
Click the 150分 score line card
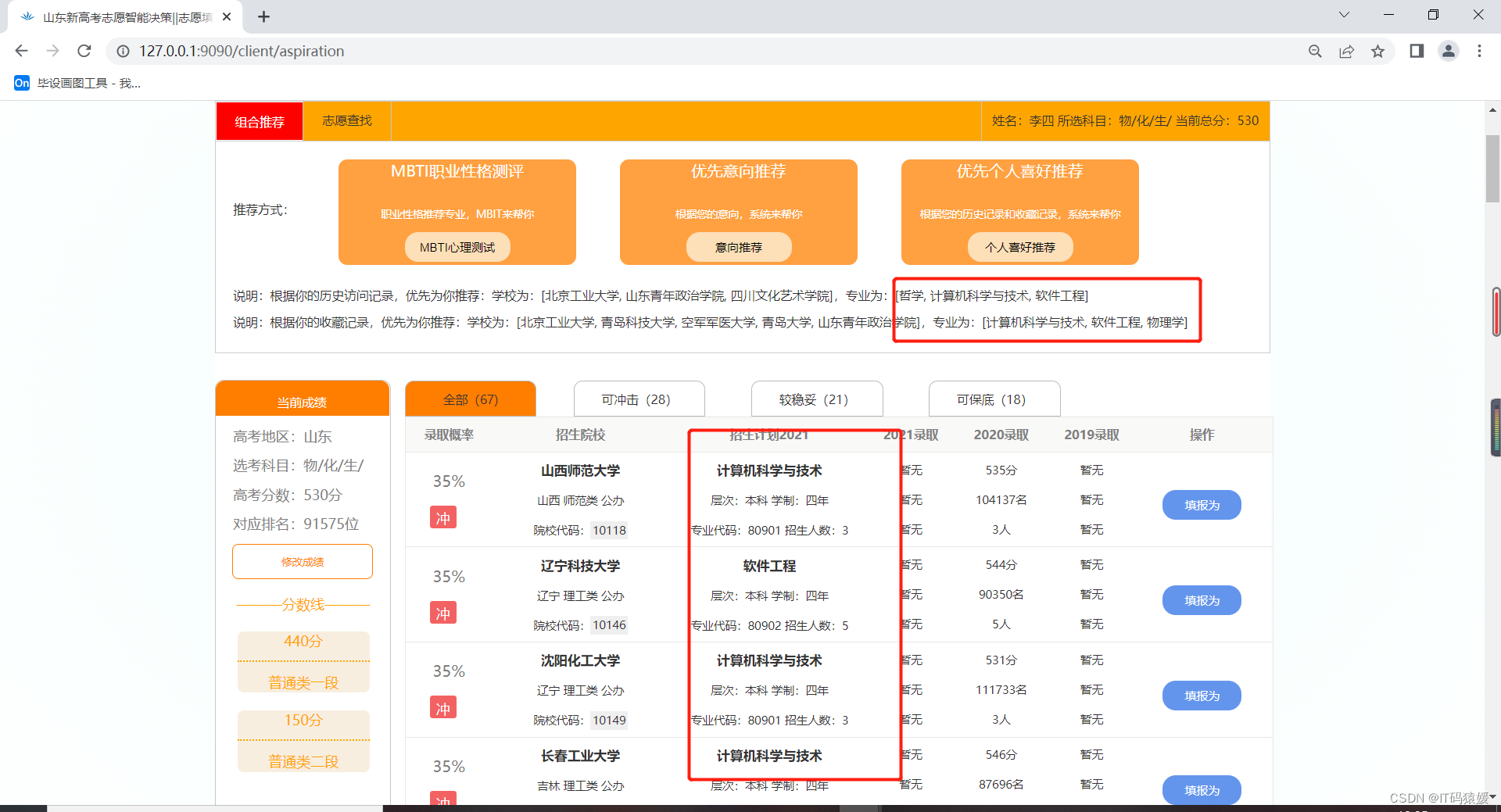click(303, 740)
